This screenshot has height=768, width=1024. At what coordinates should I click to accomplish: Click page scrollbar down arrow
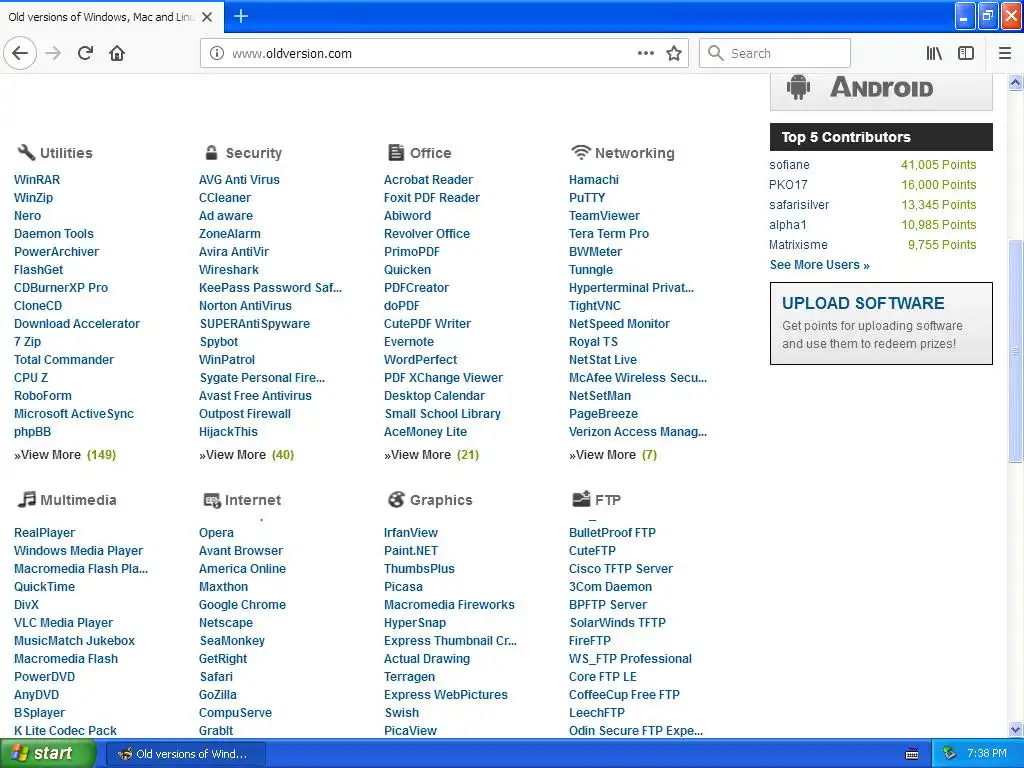[1016, 729]
